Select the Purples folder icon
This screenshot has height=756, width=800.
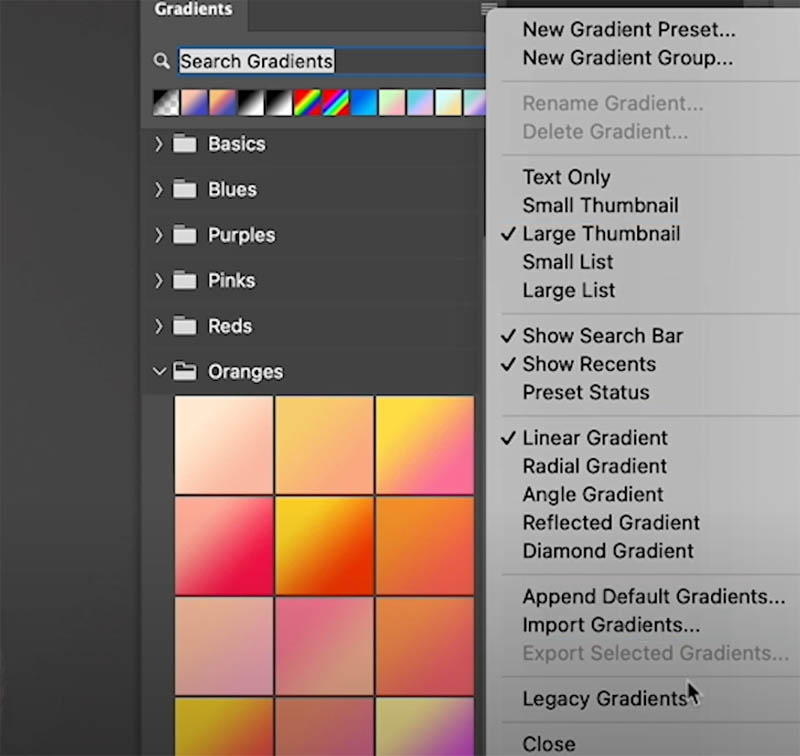tap(184, 235)
